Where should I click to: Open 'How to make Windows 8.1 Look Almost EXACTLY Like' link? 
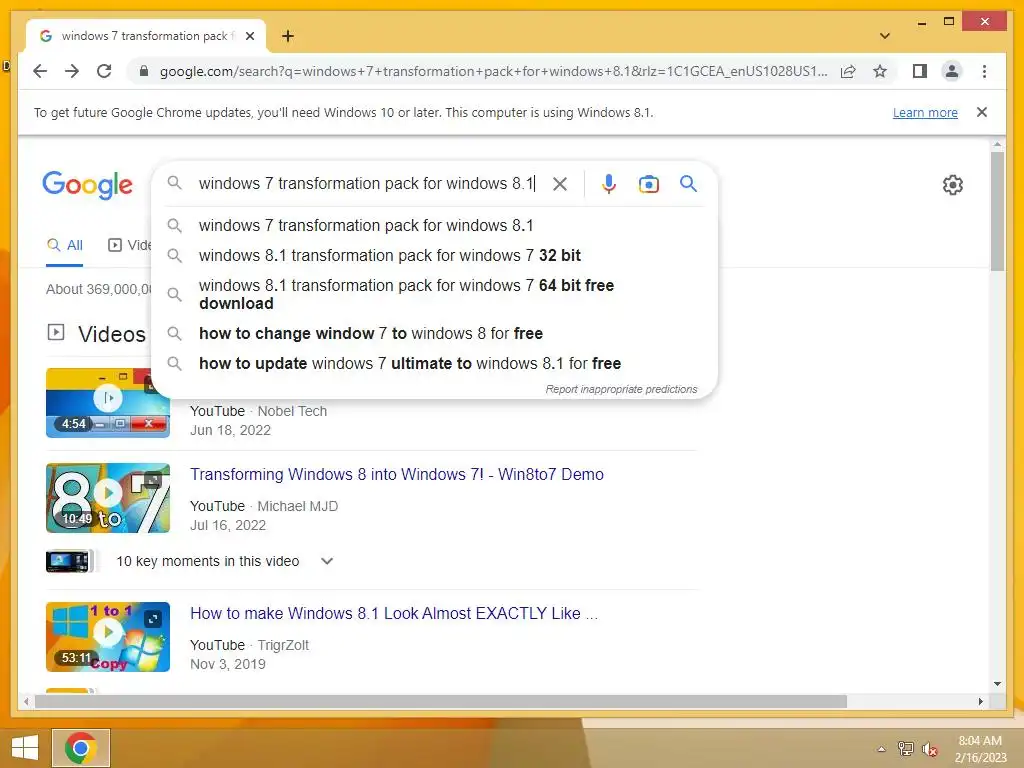tap(394, 614)
